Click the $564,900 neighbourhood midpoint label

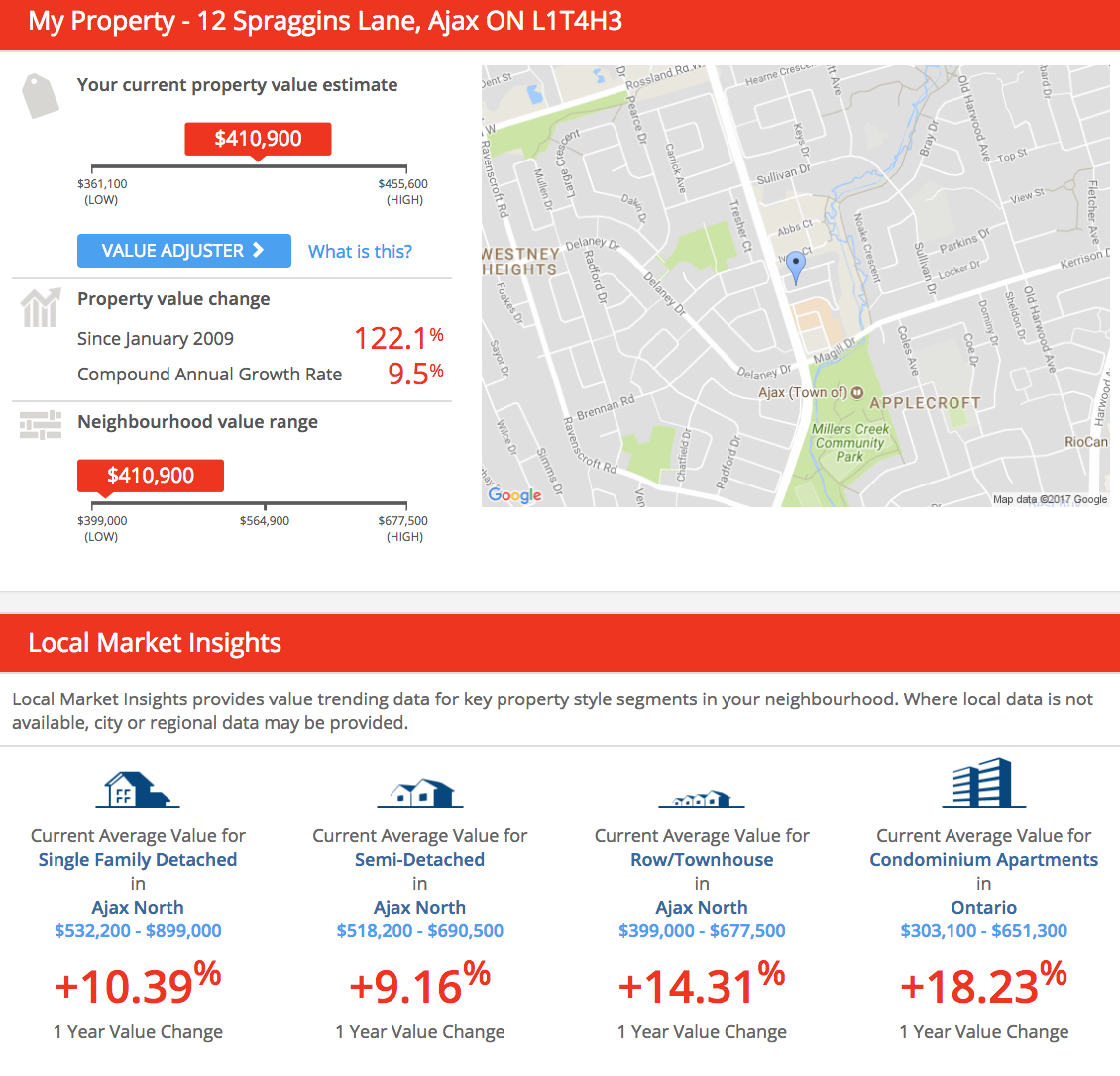tap(265, 521)
